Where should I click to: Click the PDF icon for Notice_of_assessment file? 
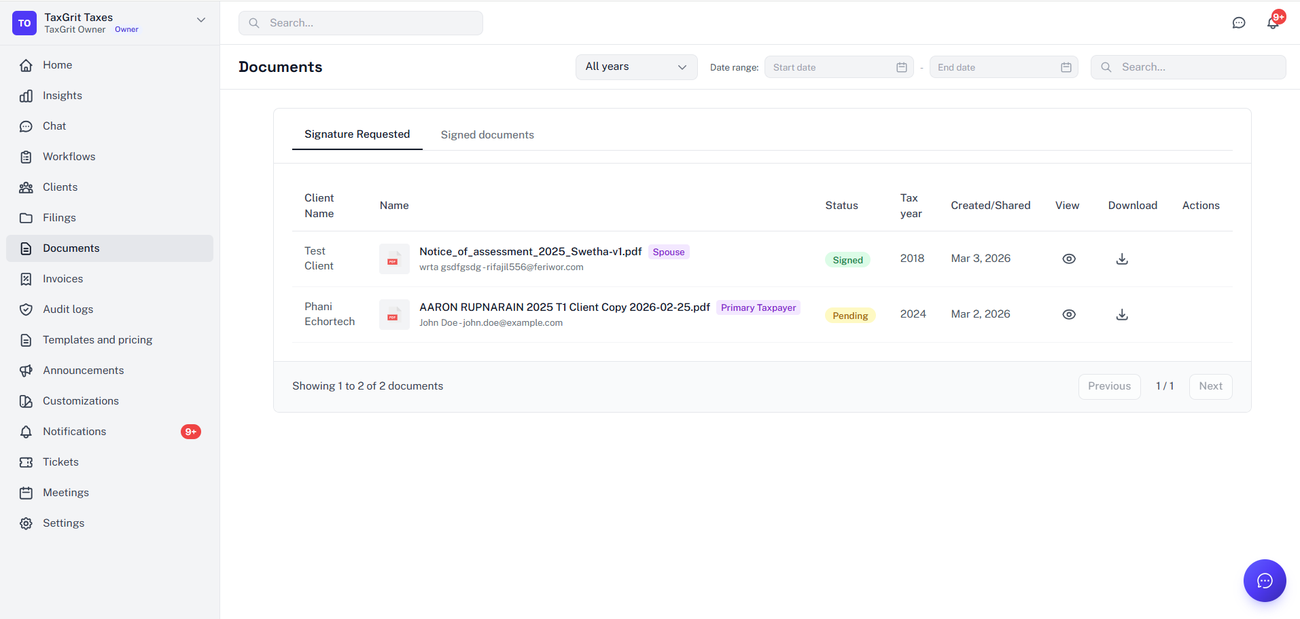394,259
